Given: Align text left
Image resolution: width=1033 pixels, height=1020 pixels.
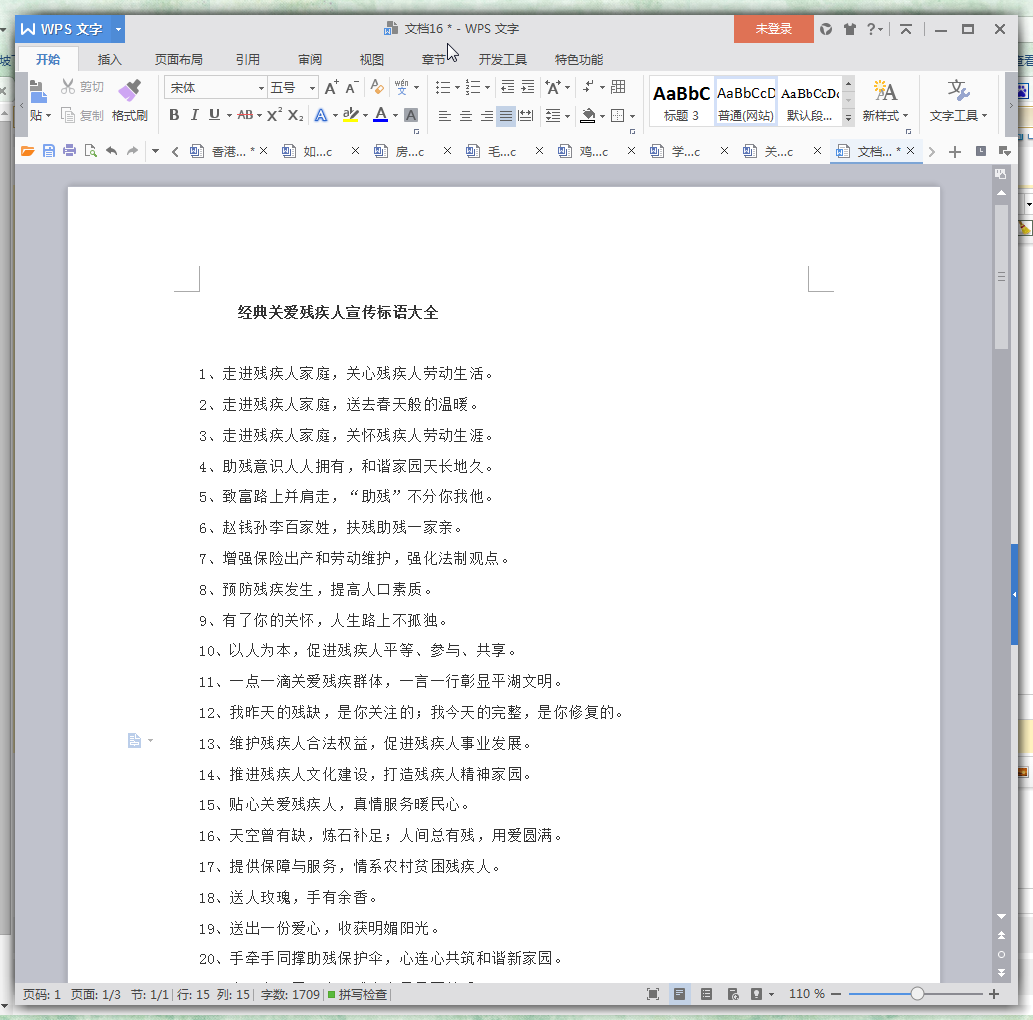Looking at the screenshot, I should pos(445,116).
